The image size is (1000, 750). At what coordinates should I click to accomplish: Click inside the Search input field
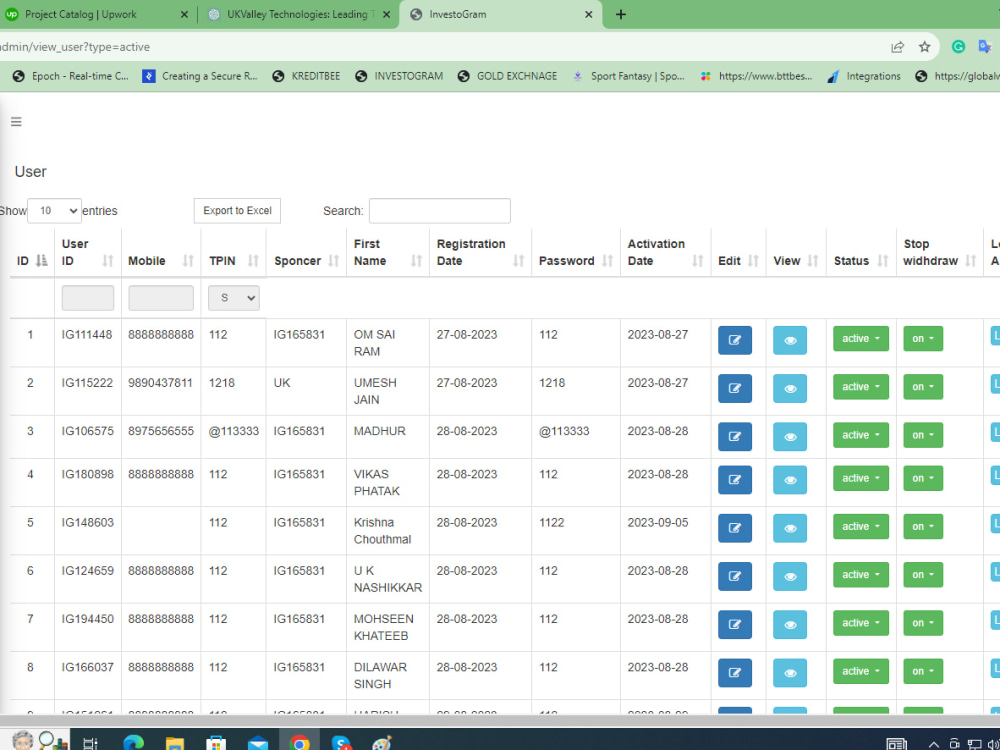point(439,211)
